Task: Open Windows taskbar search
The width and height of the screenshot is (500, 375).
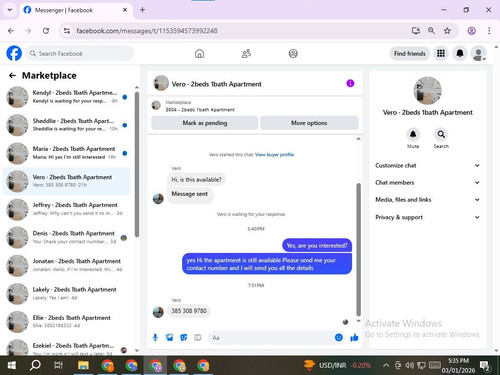Action: coord(35,365)
